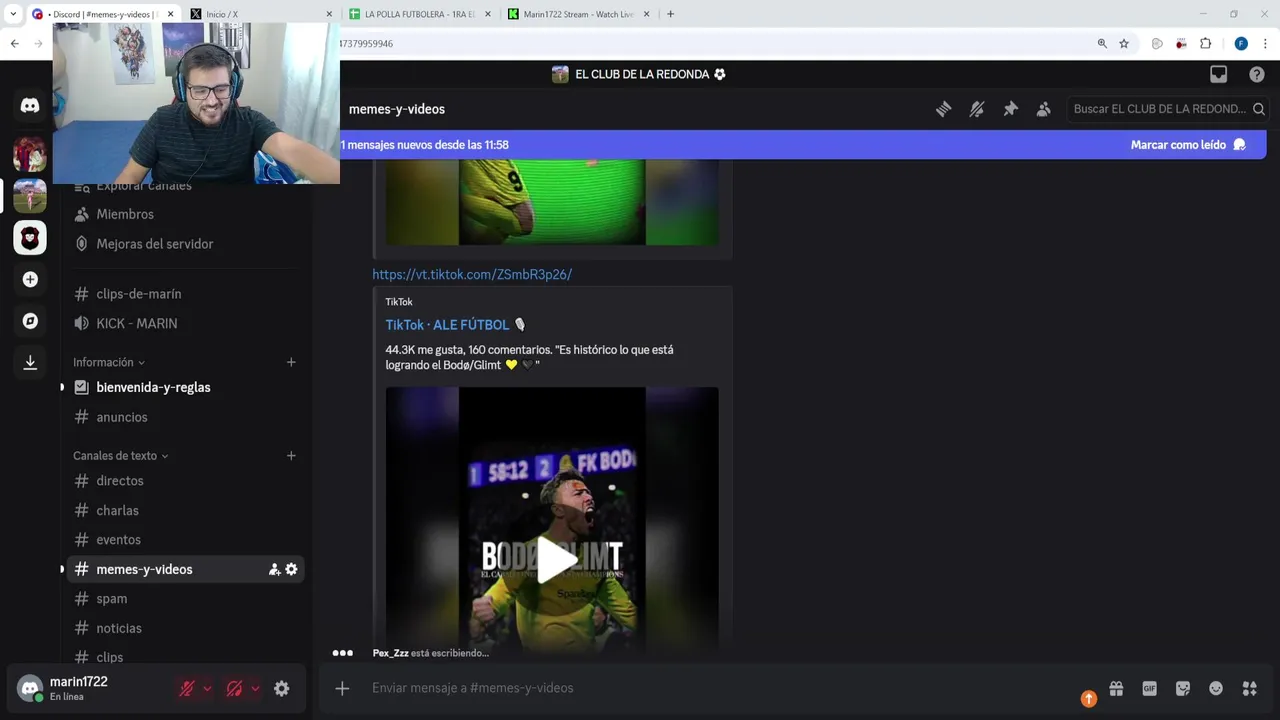Toggle channel notification mute bell

pyautogui.click(x=977, y=109)
